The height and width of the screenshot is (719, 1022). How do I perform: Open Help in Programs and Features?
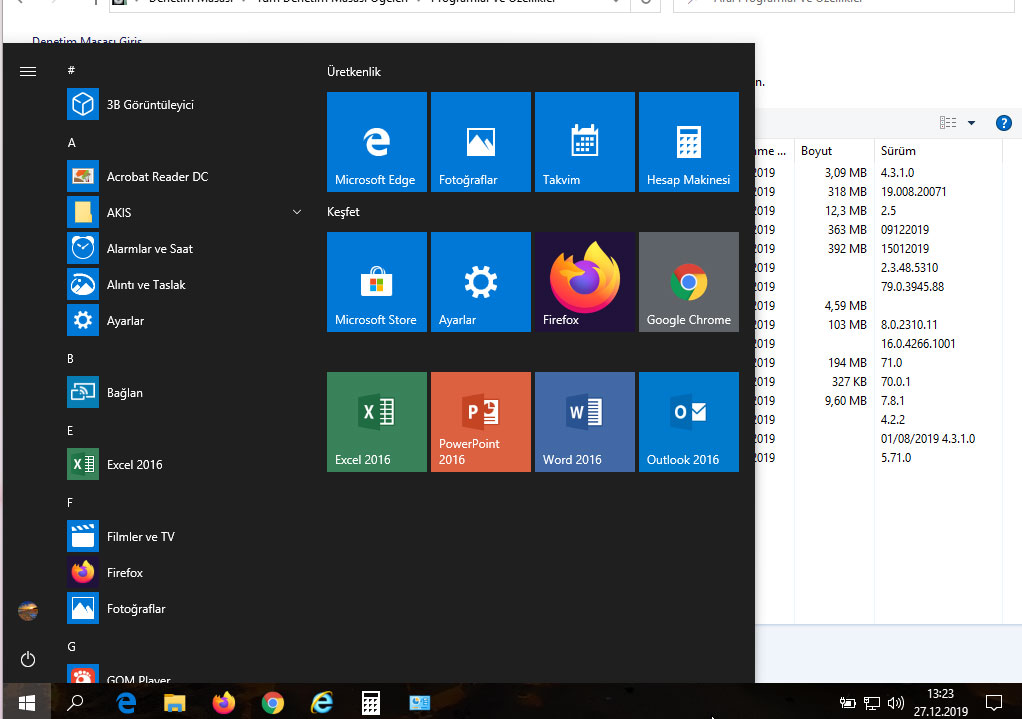coord(1004,123)
